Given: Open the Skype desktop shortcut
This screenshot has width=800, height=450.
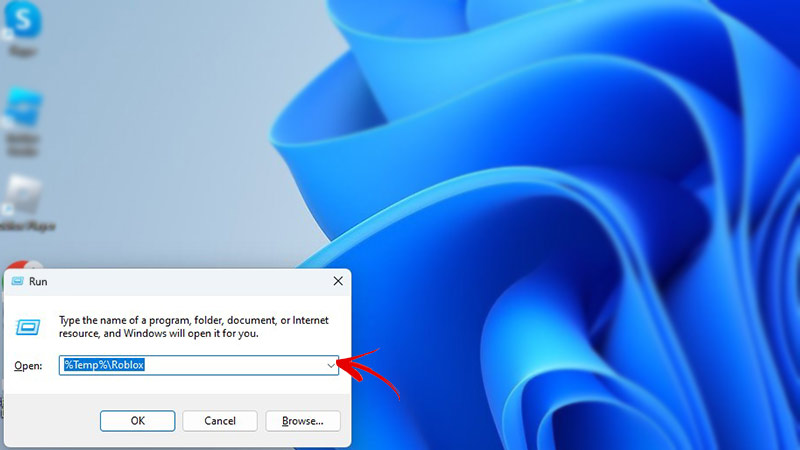Looking at the screenshot, I should point(20,18).
